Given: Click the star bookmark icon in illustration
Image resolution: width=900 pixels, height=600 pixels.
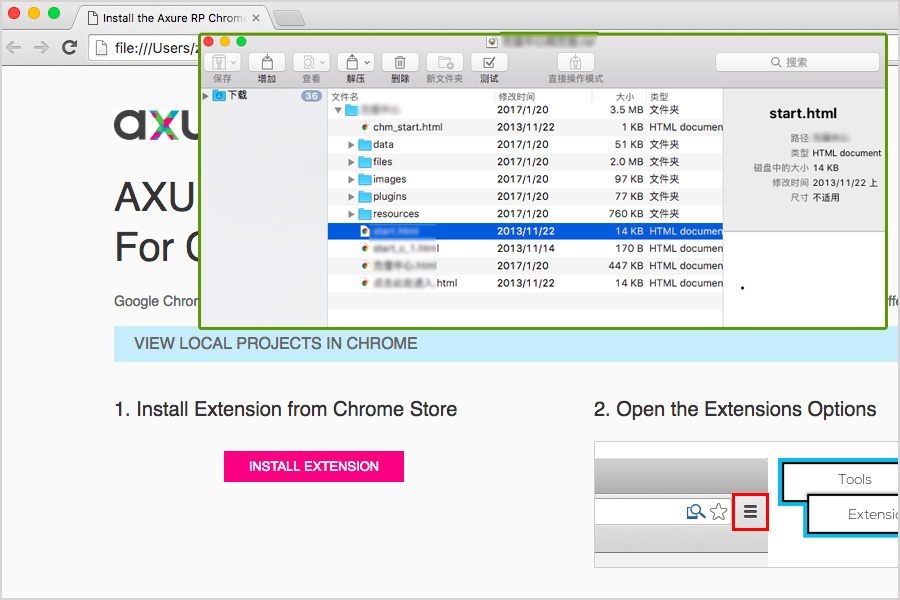Looking at the screenshot, I should pyautogui.click(x=718, y=512).
